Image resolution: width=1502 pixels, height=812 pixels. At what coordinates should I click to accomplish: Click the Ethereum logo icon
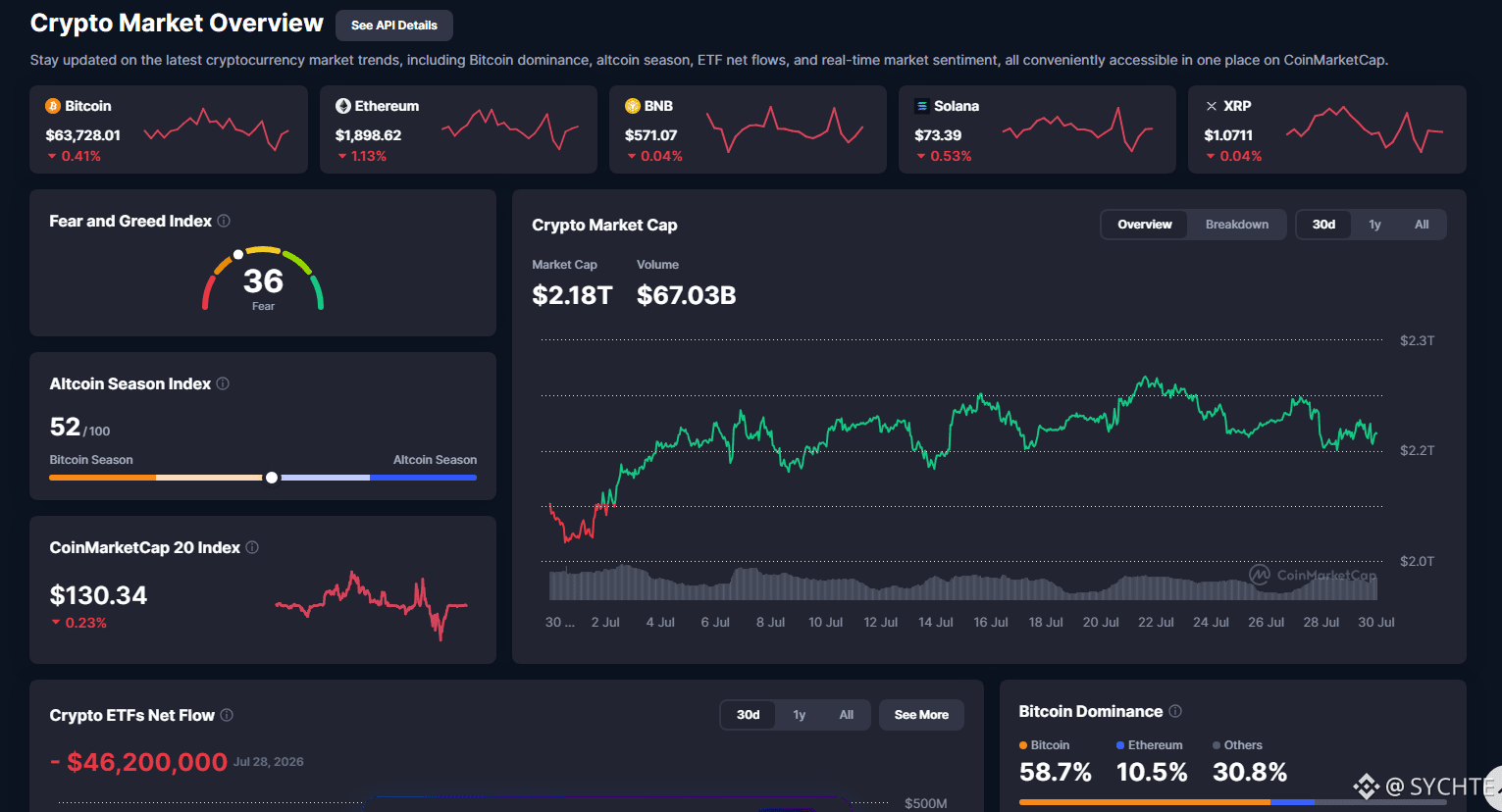[x=343, y=106]
